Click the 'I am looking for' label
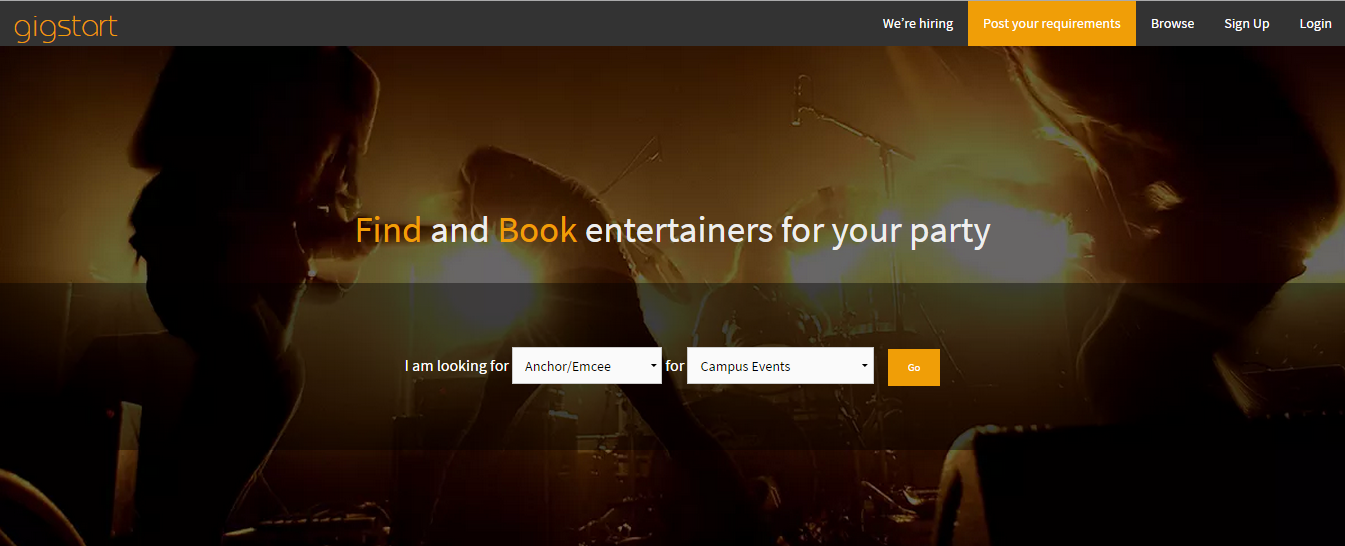The image size is (1345, 546). pyautogui.click(x=457, y=366)
